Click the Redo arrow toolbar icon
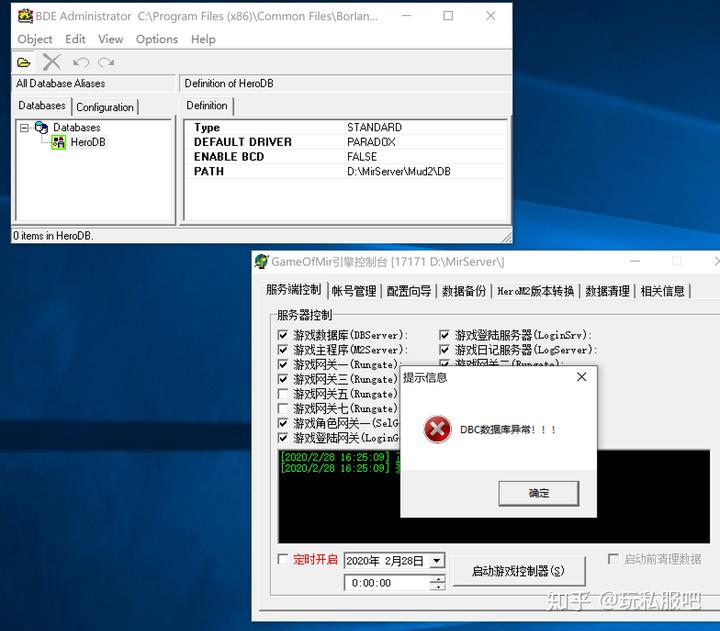The width and height of the screenshot is (720, 631). (x=106, y=62)
